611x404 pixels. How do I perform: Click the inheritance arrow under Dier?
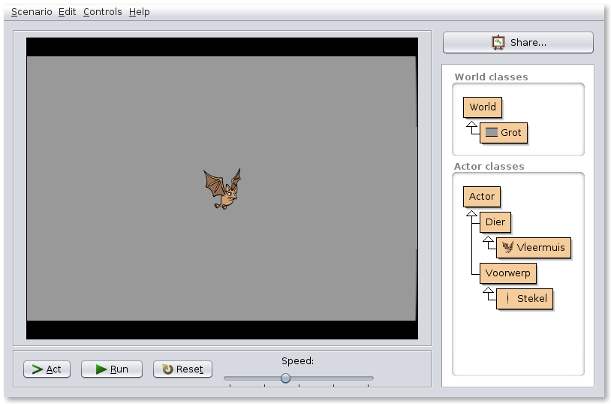(488, 242)
